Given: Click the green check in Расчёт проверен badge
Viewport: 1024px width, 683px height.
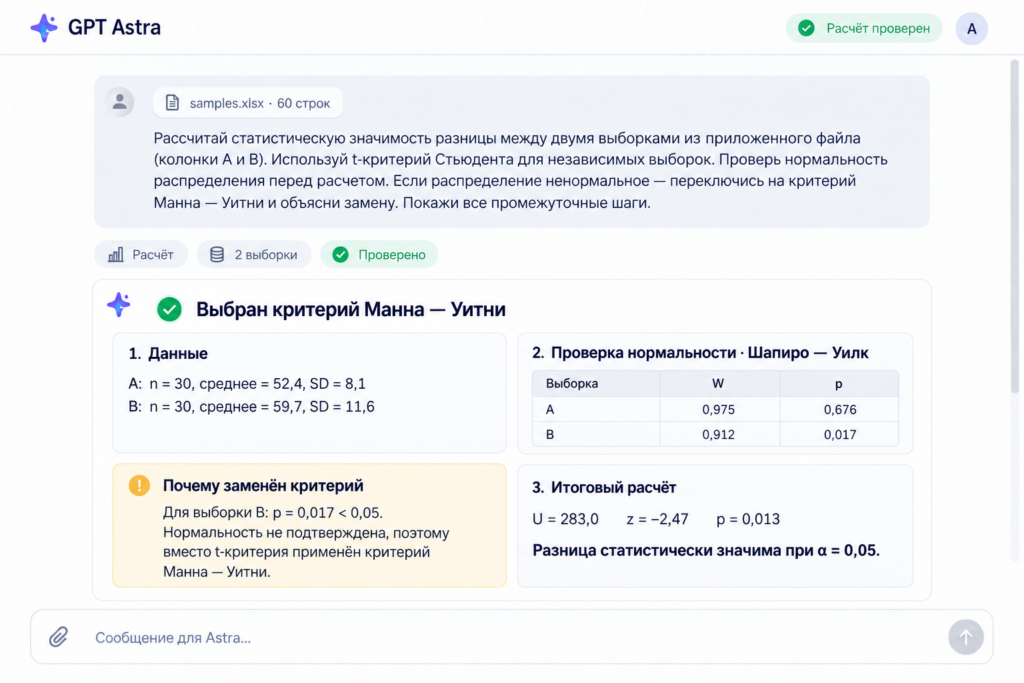Looking at the screenshot, I should click(x=807, y=28).
